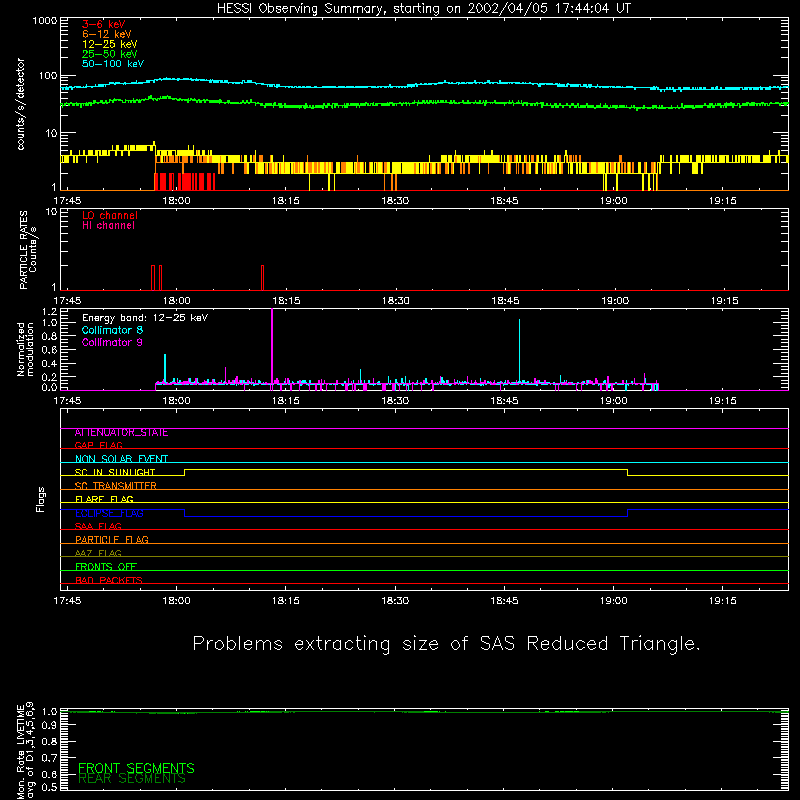This screenshot has height=800, width=800.
Task: Click the SAA_FLAG label
Action: tap(98, 526)
